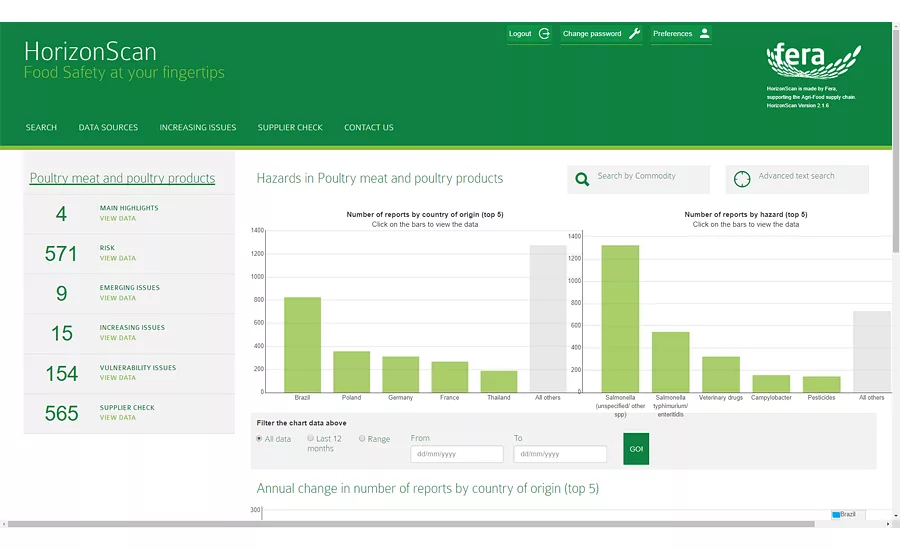Click the number 15 beside Increasing Issues
Image resolution: width=900 pixels, height=550 pixels.
tap(62, 334)
